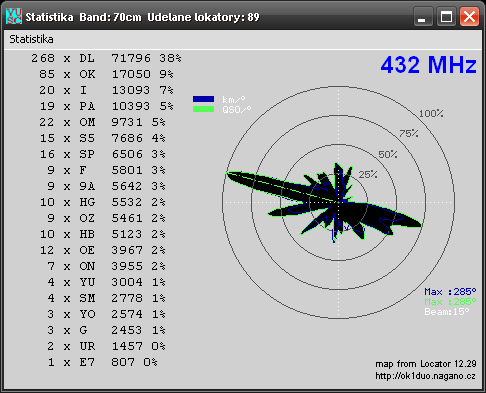Click the 'map from Locator 12.29' text
Screen dimensions: 486x393
coord(426,364)
